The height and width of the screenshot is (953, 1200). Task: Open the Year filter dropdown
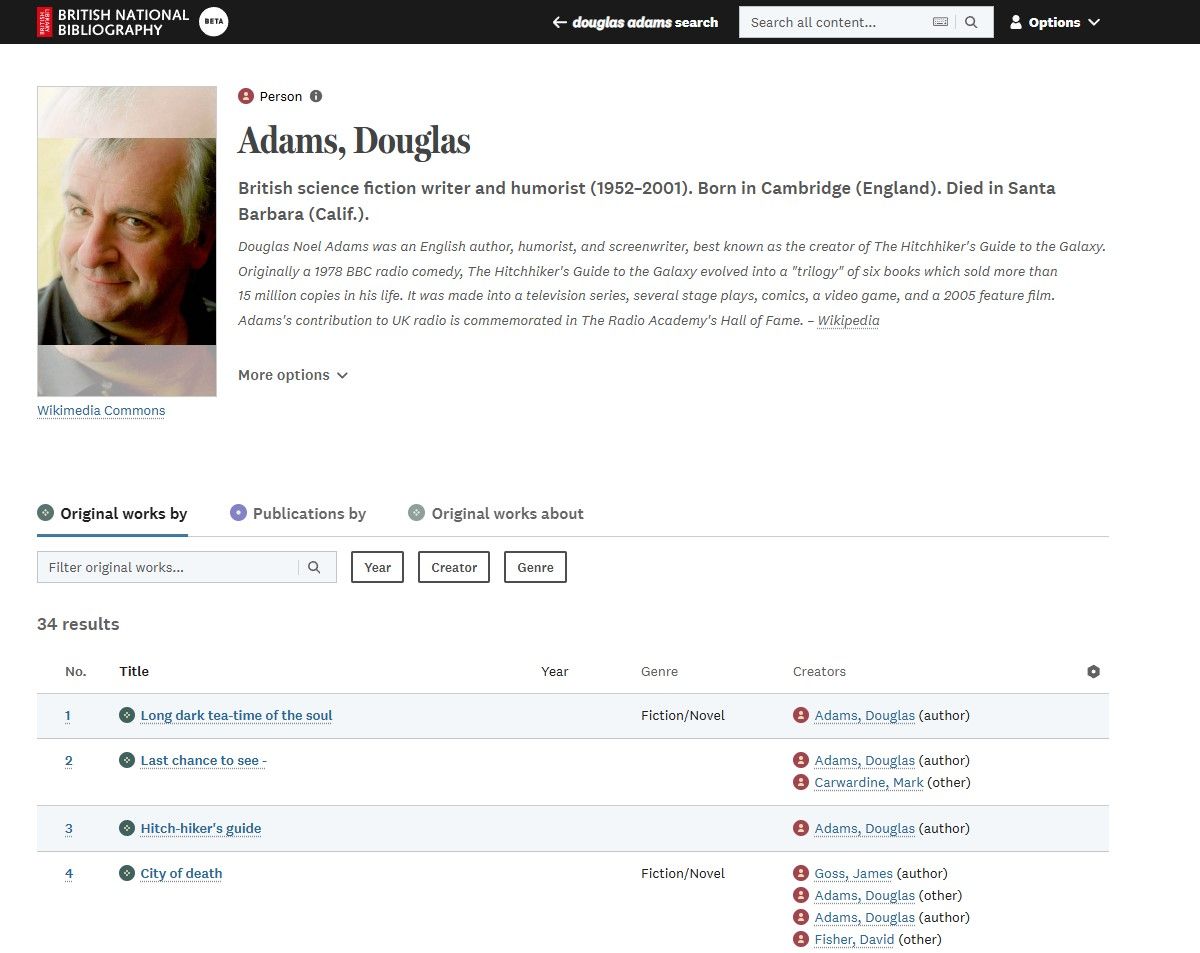click(x=377, y=566)
